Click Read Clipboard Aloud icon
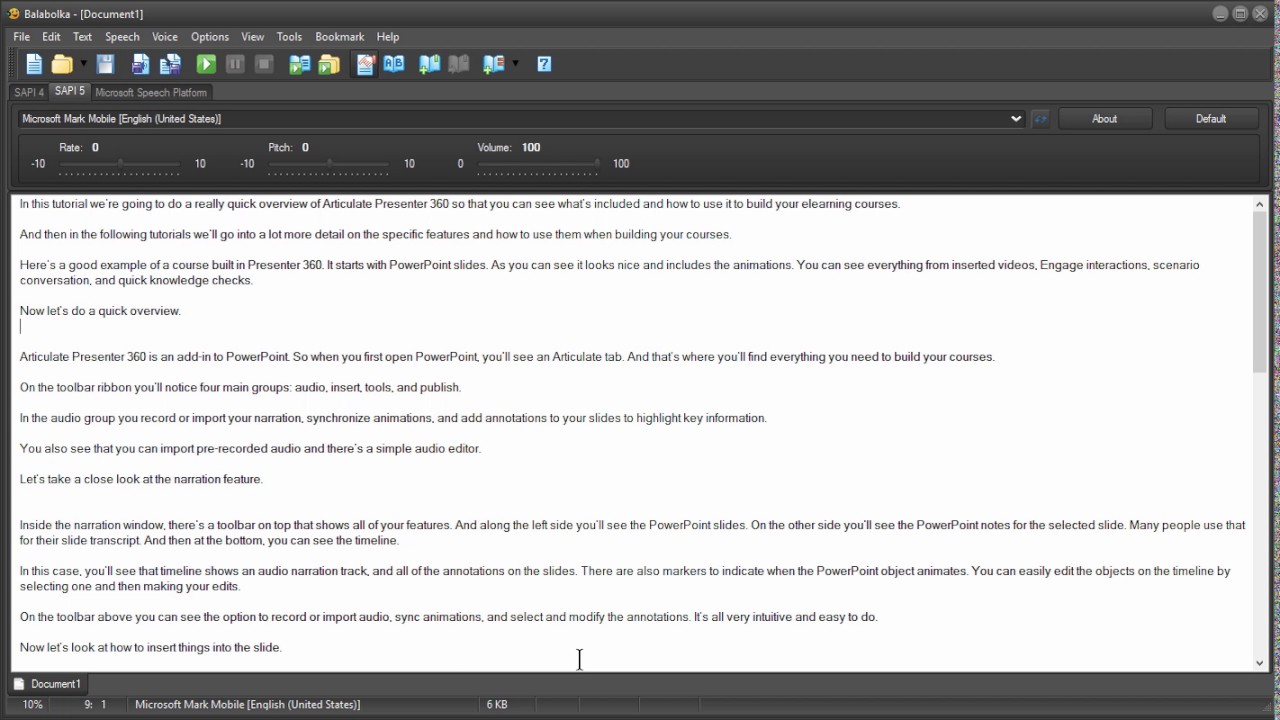The image size is (1280, 720). [x=299, y=64]
